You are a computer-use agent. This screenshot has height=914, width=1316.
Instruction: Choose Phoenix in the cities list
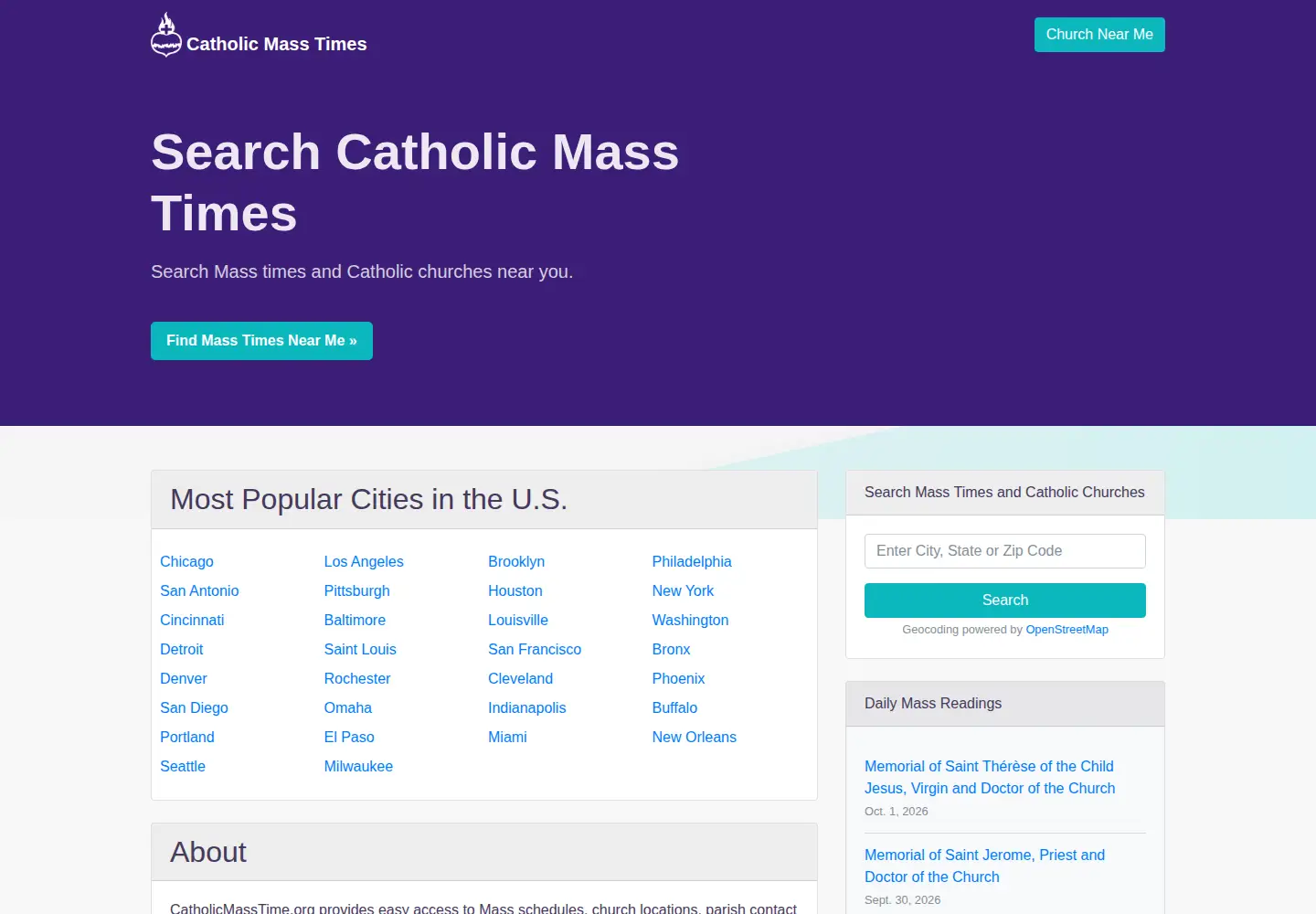(x=678, y=679)
